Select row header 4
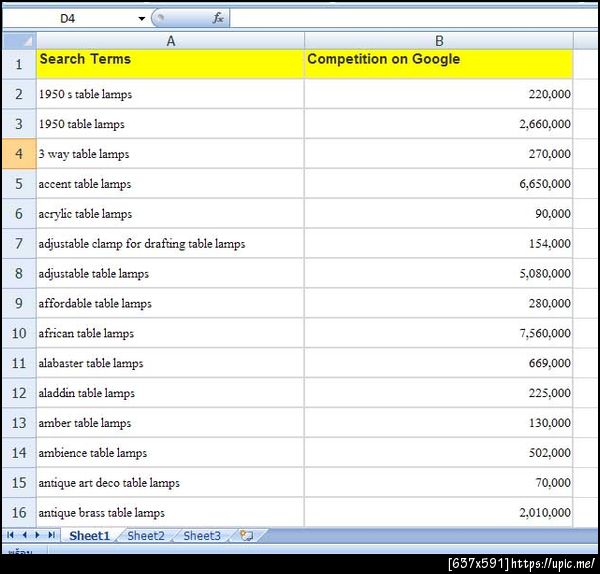The image size is (600, 574). [19, 154]
